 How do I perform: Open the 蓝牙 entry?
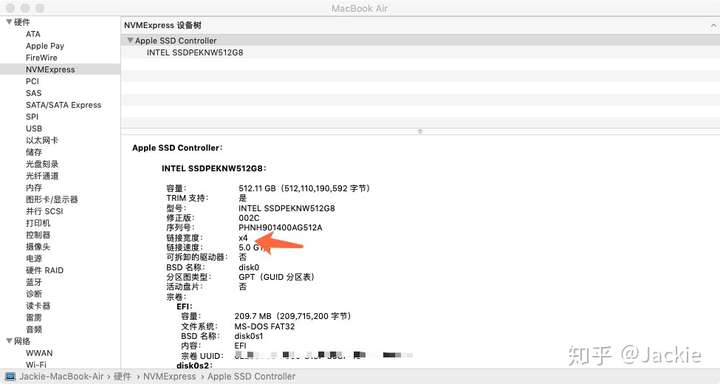(34, 282)
